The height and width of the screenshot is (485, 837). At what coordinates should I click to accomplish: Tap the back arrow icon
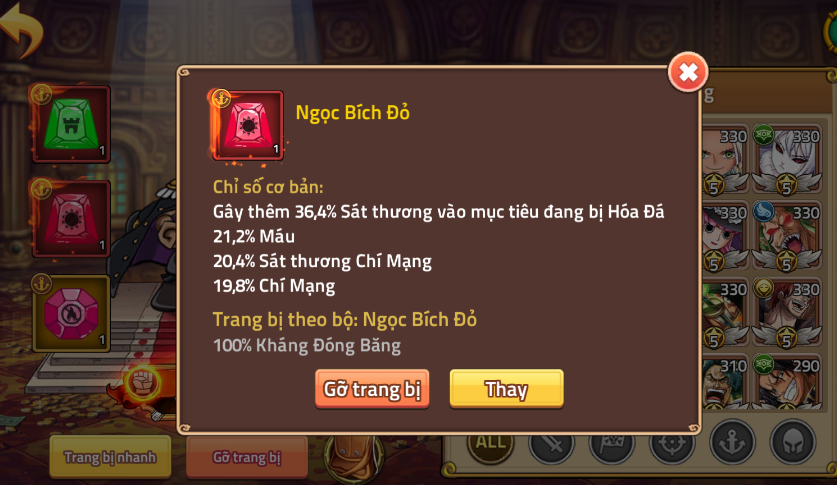point(21,31)
